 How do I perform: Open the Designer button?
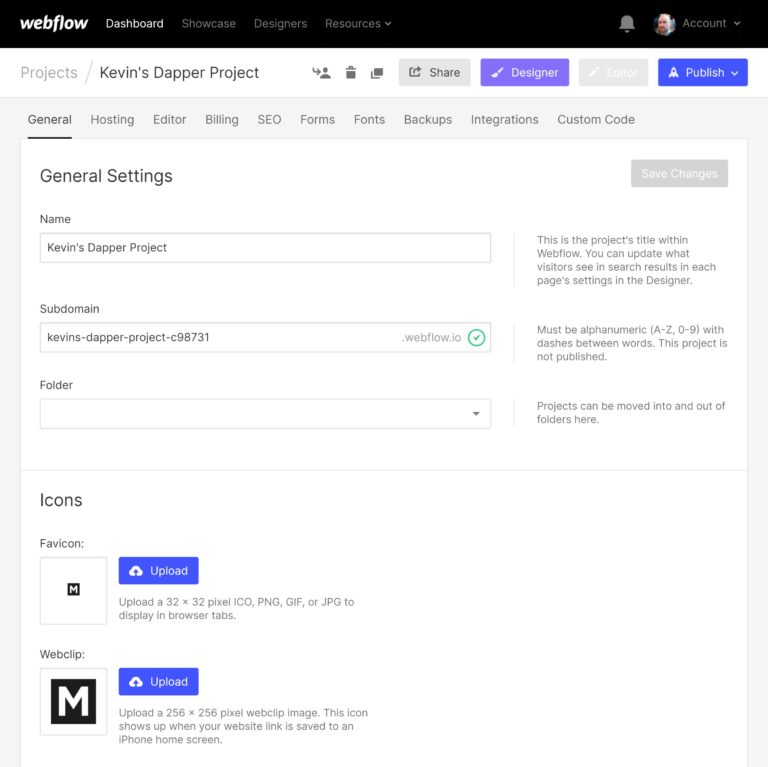click(x=524, y=73)
